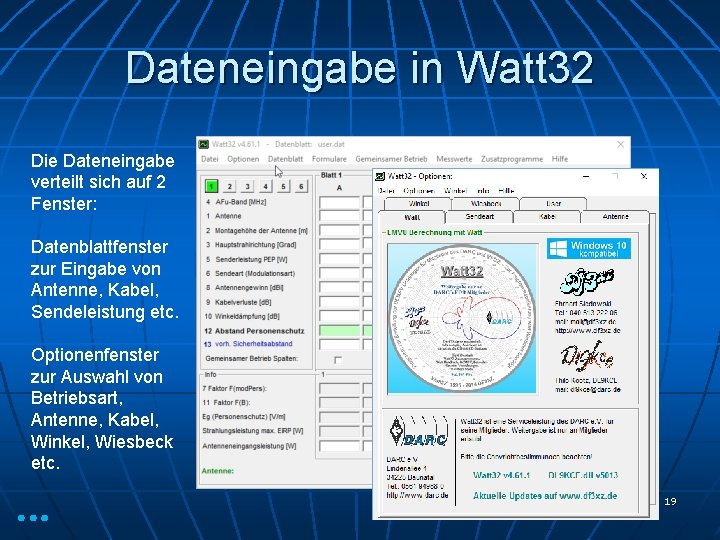Click the DL9KCE signature logo
720x540 pixels.
[x=587, y=356]
